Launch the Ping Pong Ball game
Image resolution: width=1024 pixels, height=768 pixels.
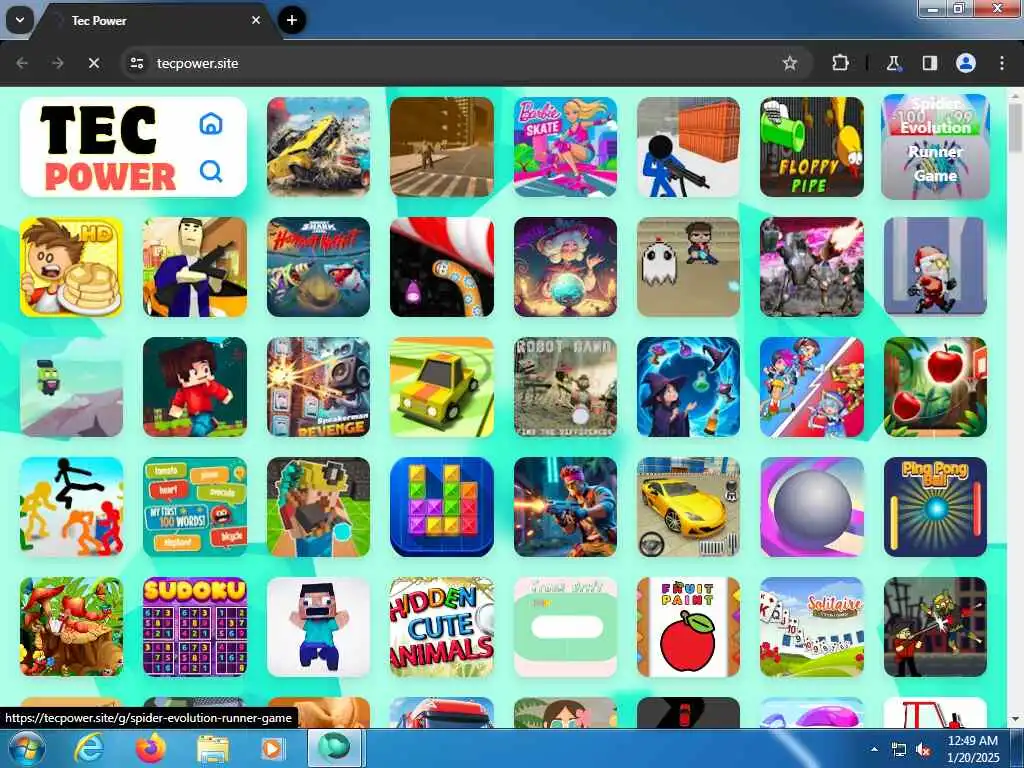(x=935, y=507)
